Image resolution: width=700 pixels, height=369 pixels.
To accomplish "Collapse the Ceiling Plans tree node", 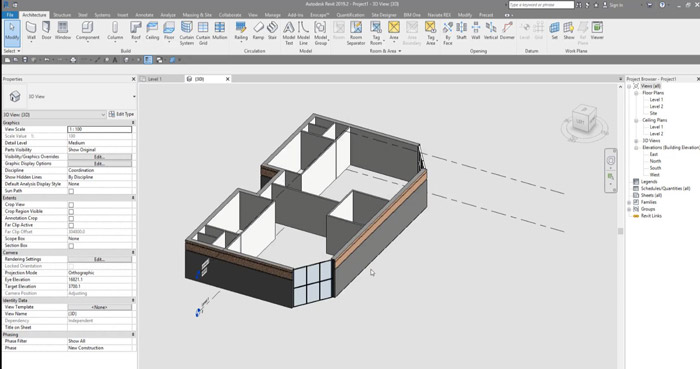I will pos(636,120).
